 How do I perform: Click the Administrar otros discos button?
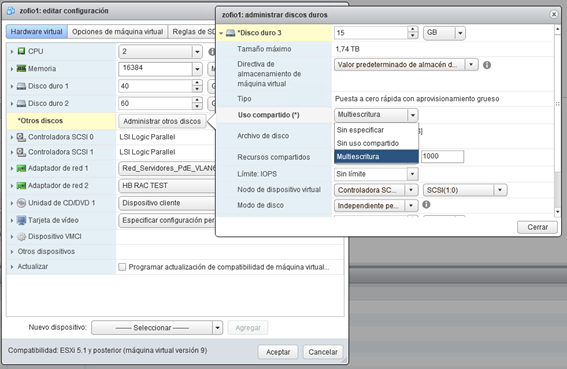pos(162,121)
